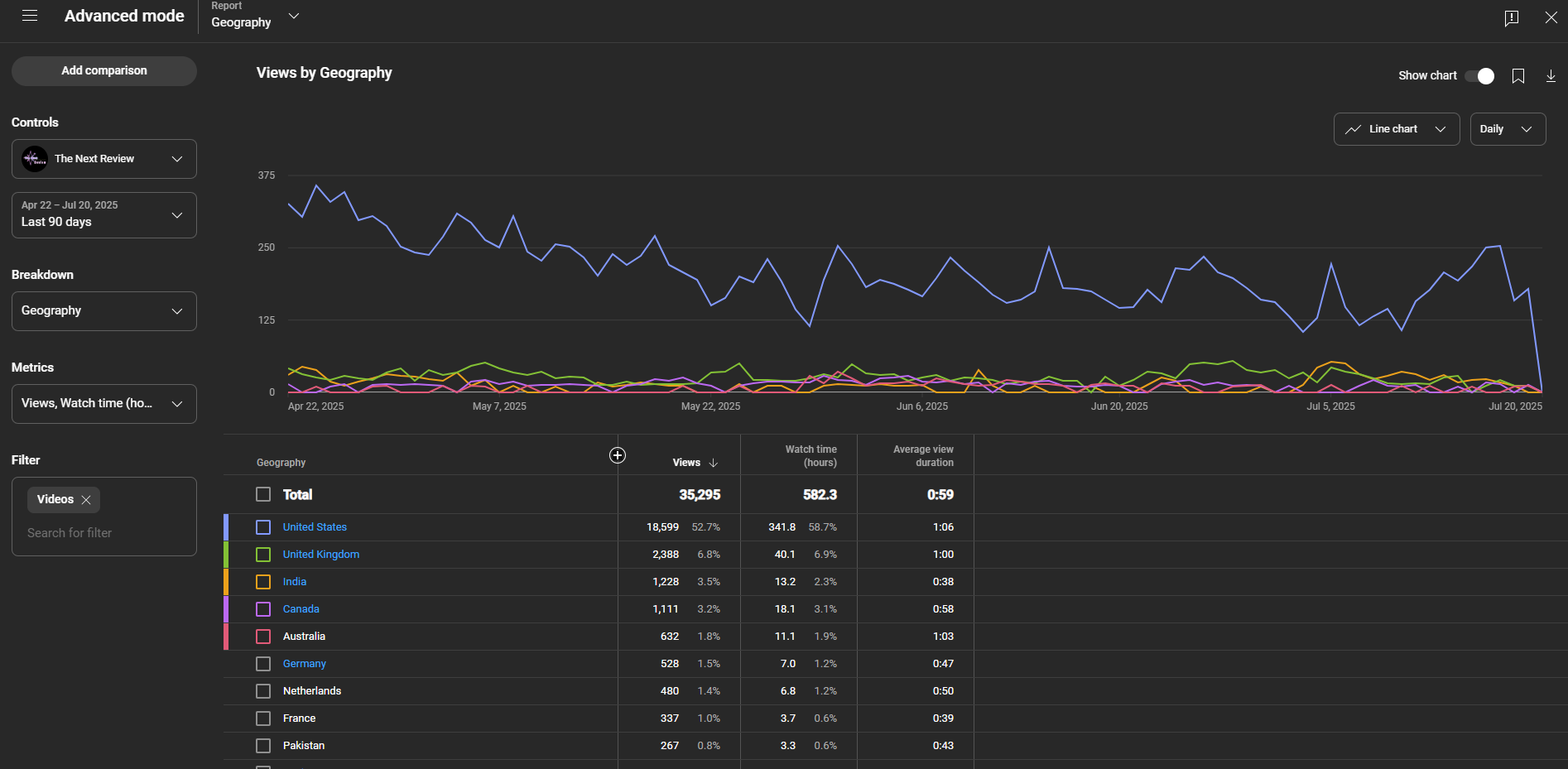Bookmark this report with the save icon

click(1517, 76)
